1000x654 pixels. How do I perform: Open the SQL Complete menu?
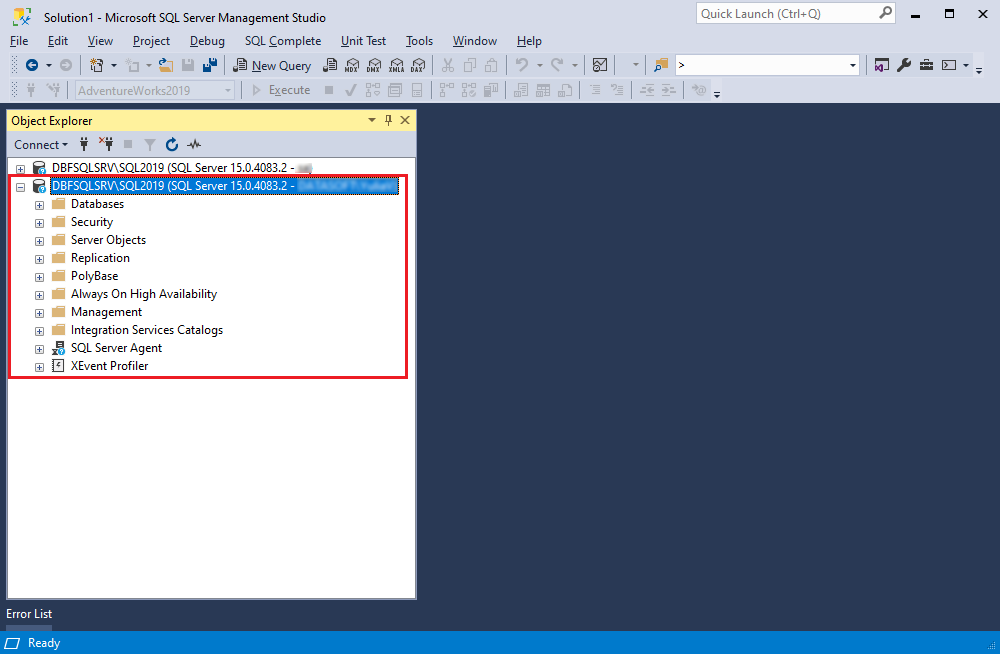[x=283, y=41]
